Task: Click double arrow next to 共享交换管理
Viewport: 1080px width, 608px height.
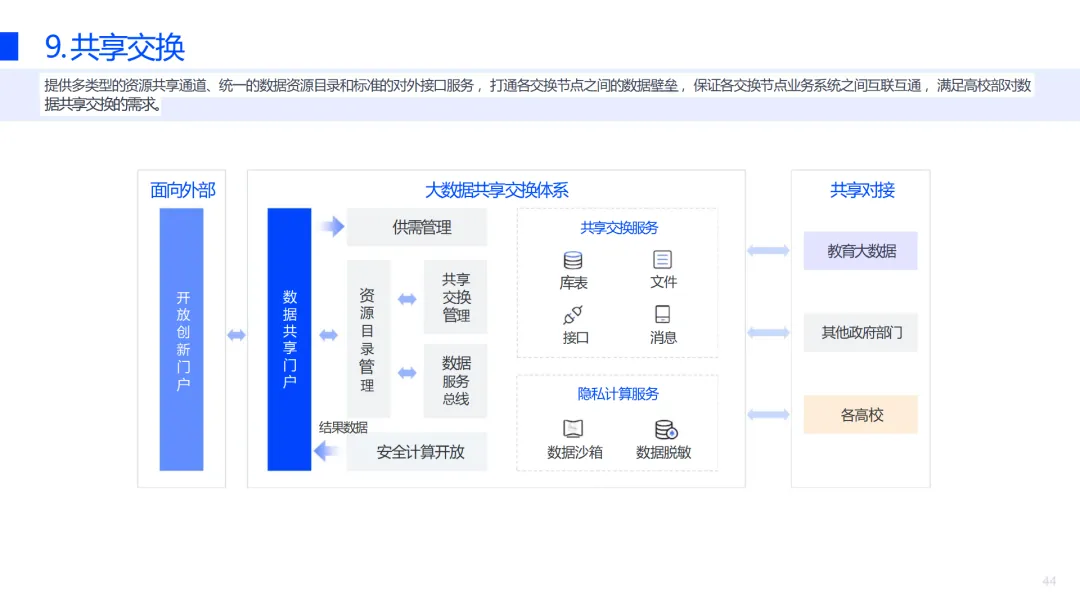Action: 407,299
